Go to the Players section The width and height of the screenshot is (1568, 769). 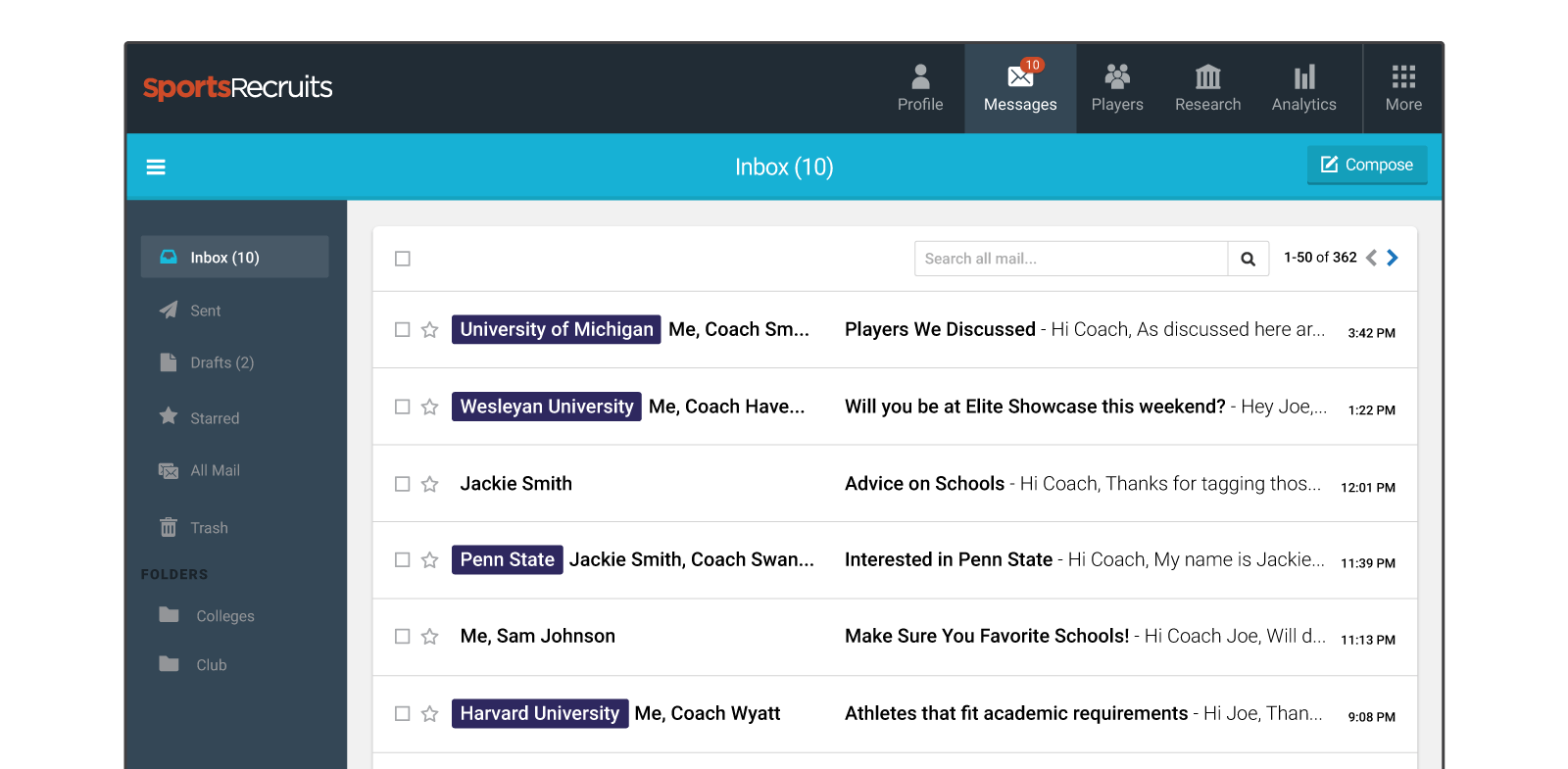point(1117,88)
